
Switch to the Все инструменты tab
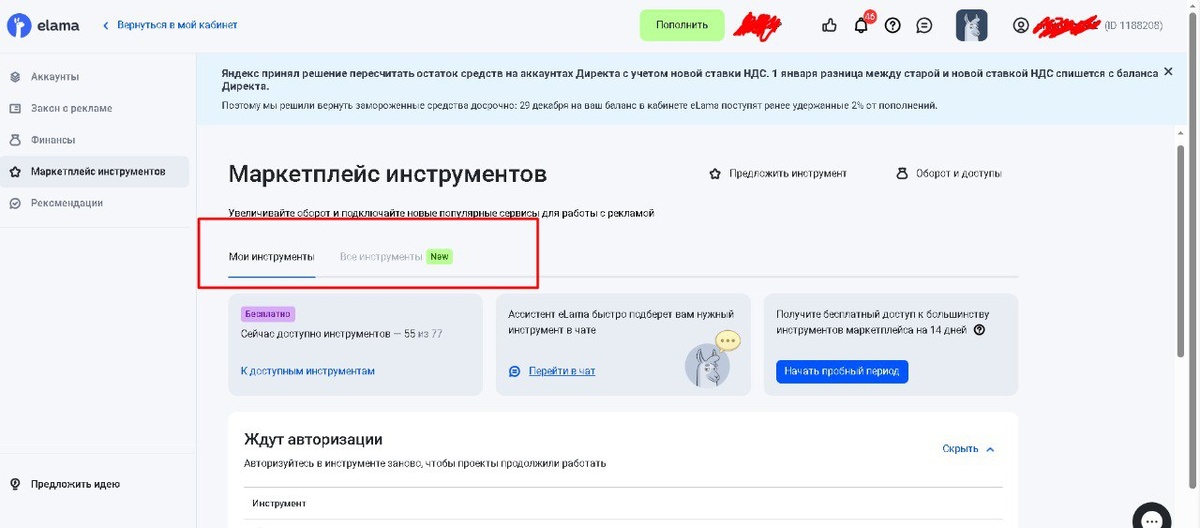click(381, 257)
